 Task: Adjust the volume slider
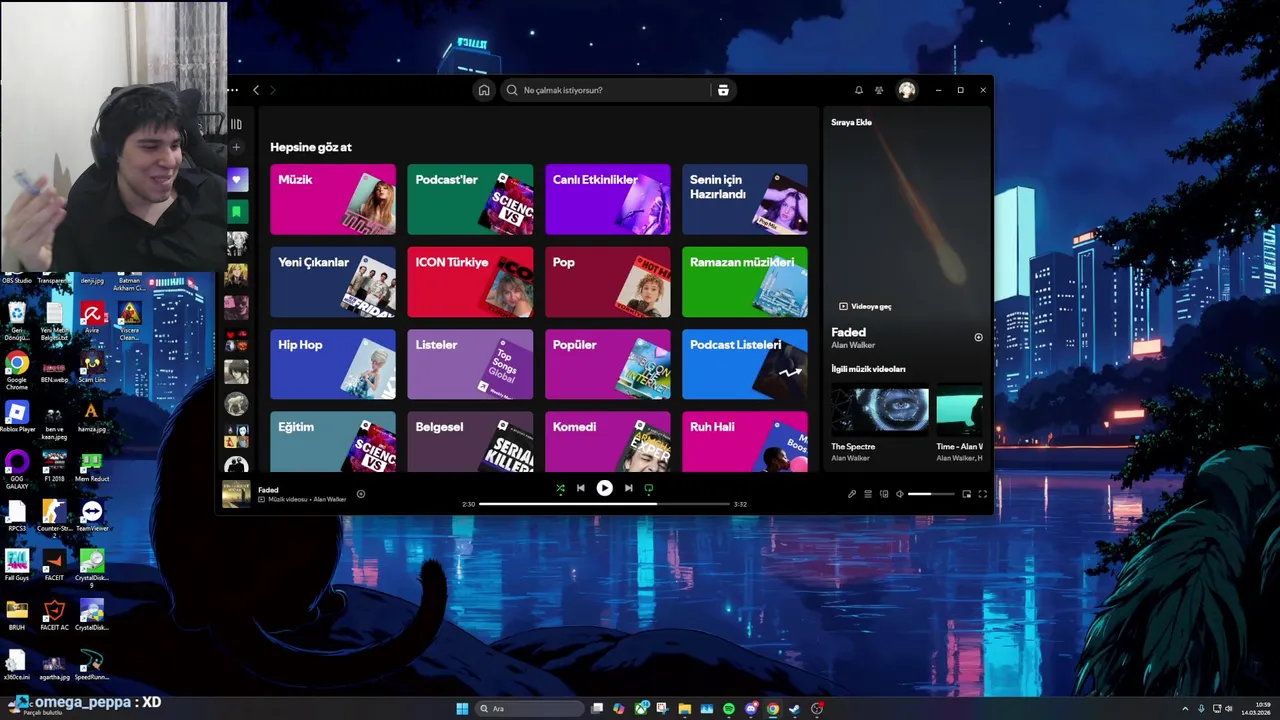[931, 494]
